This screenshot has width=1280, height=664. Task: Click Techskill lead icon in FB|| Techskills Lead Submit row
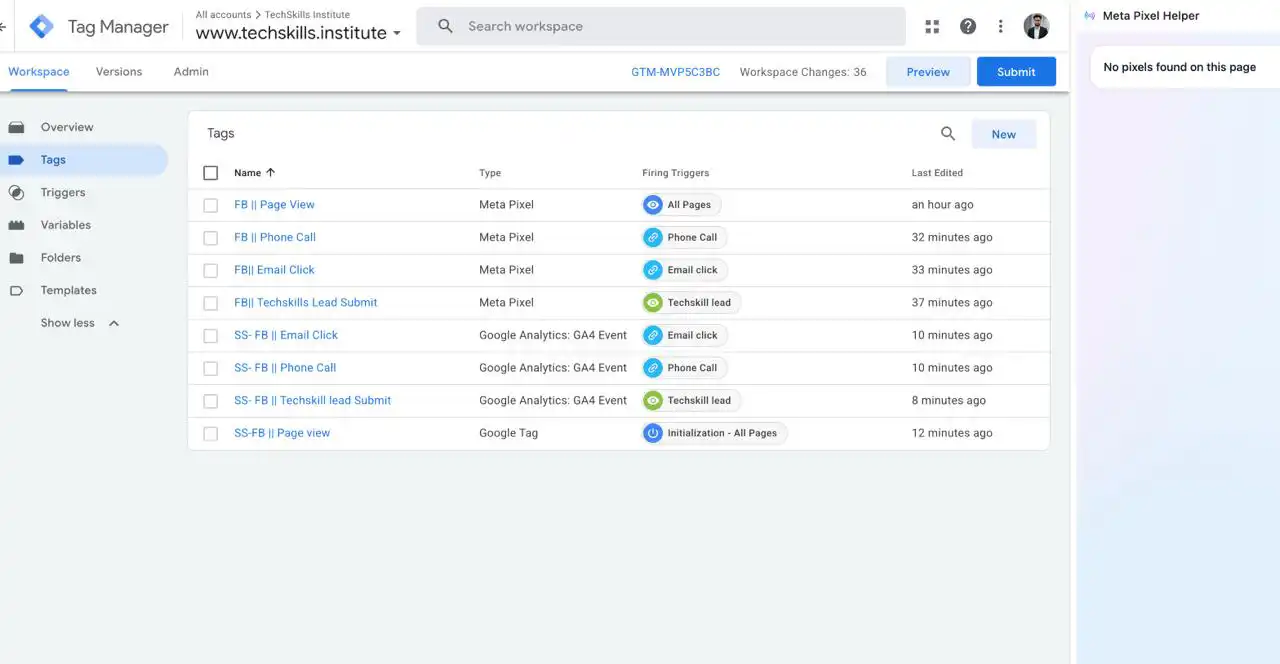tap(653, 303)
